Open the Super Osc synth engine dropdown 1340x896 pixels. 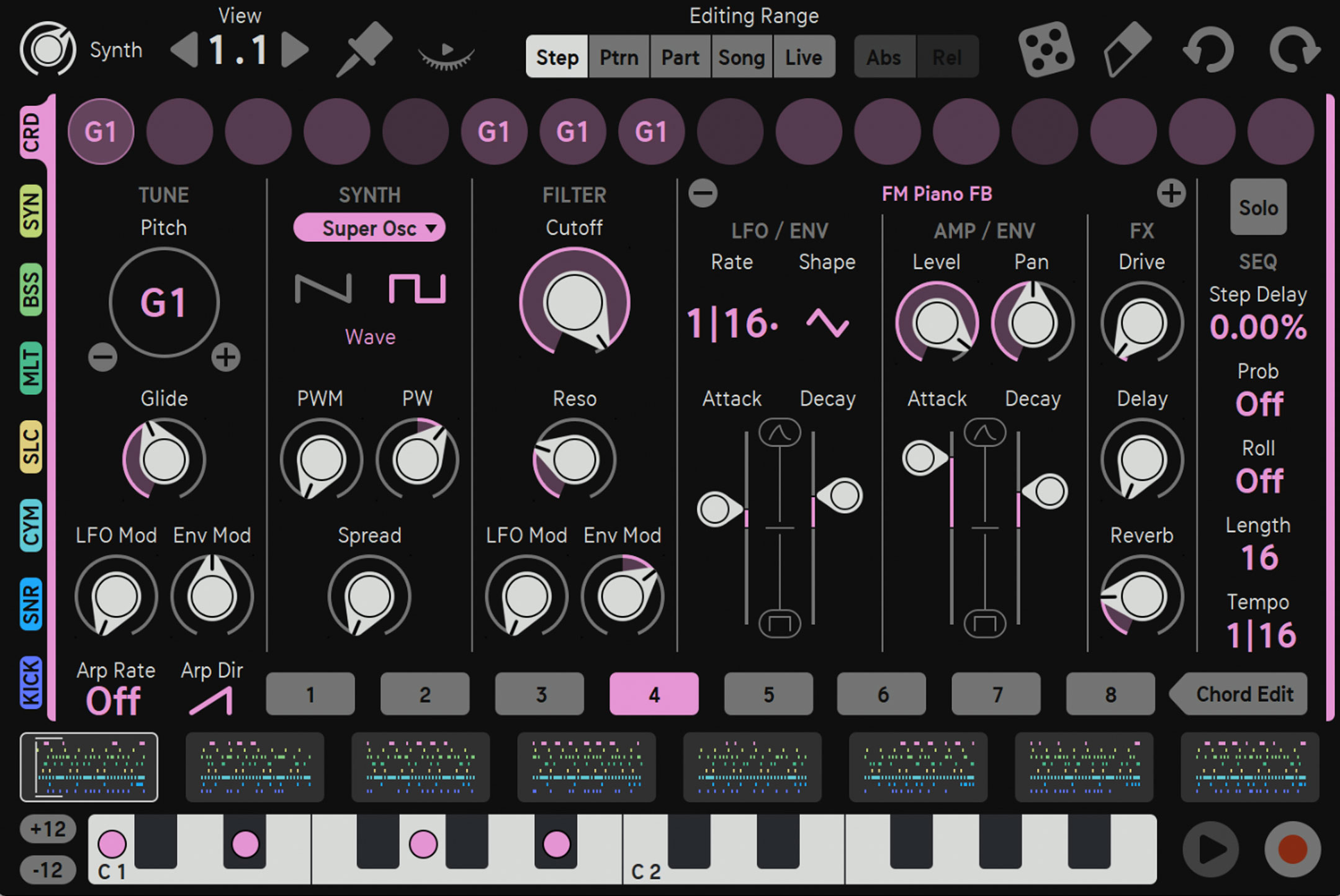click(x=369, y=228)
